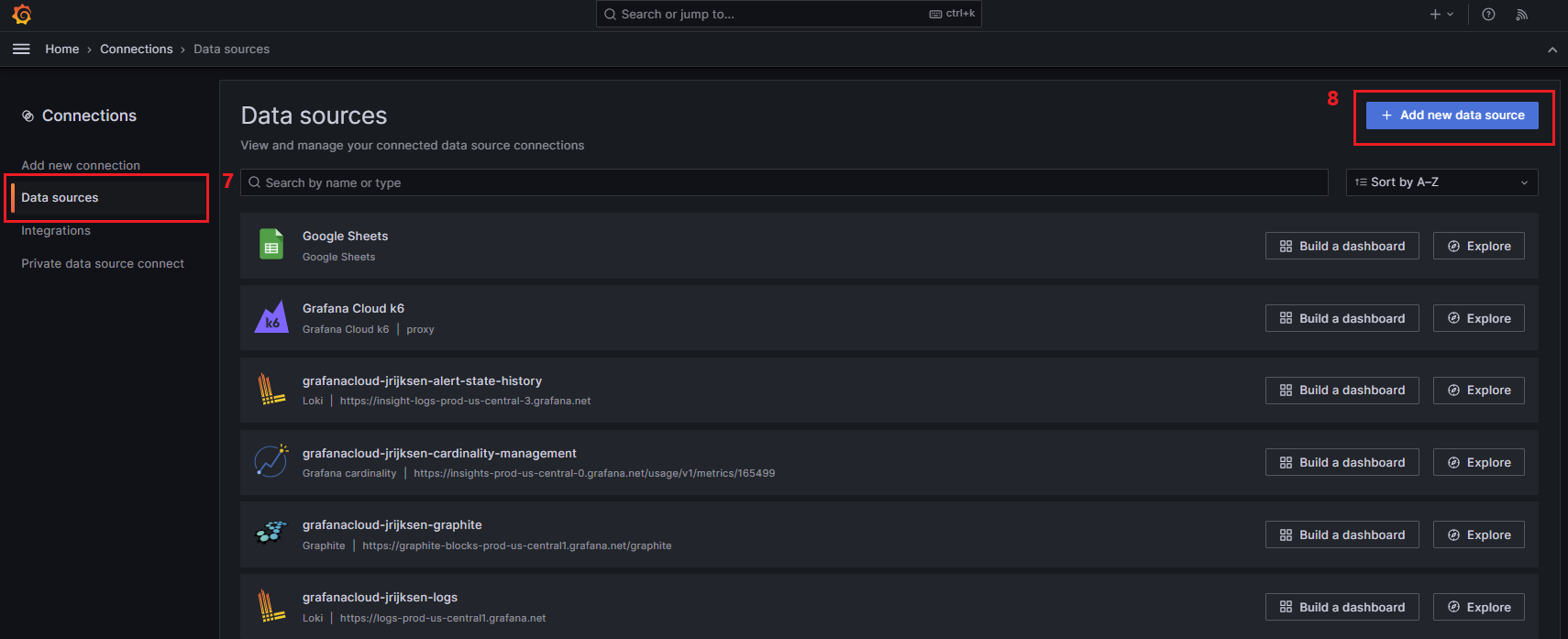Click the logs-prod-us-central1.grafana.net URL text
This screenshot has height=639, width=1568.
click(x=443, y=619)
